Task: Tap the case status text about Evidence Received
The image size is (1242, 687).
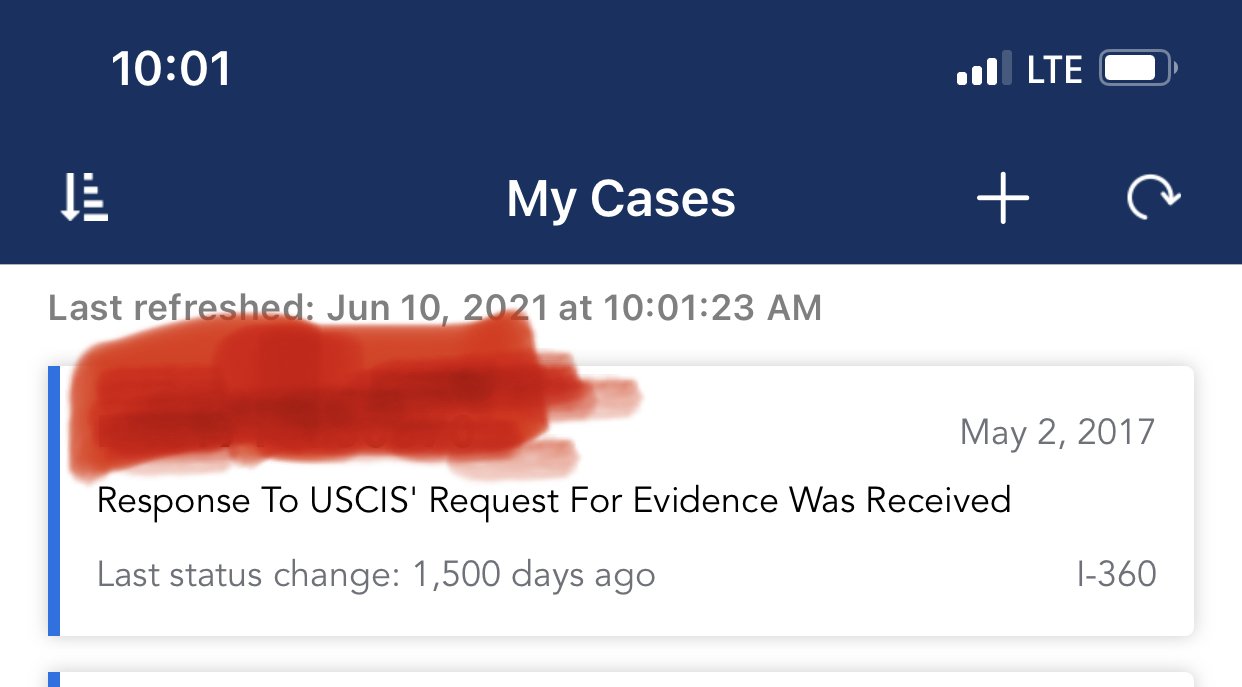Action: pyautogui.click(x=554, y=499)
